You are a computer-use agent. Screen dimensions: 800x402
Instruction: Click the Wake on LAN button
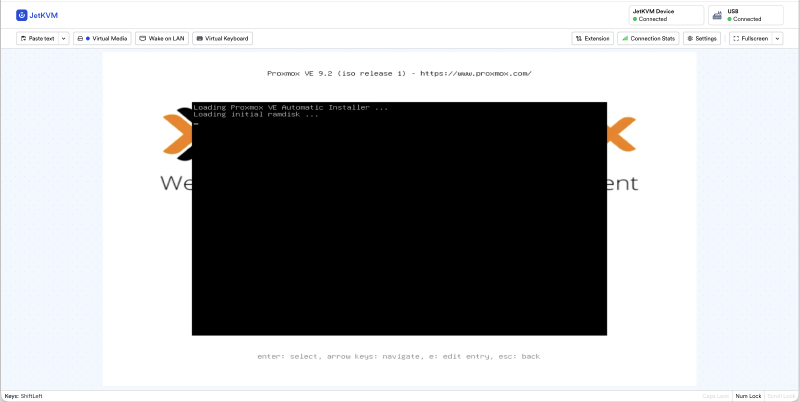pos(162,38)
